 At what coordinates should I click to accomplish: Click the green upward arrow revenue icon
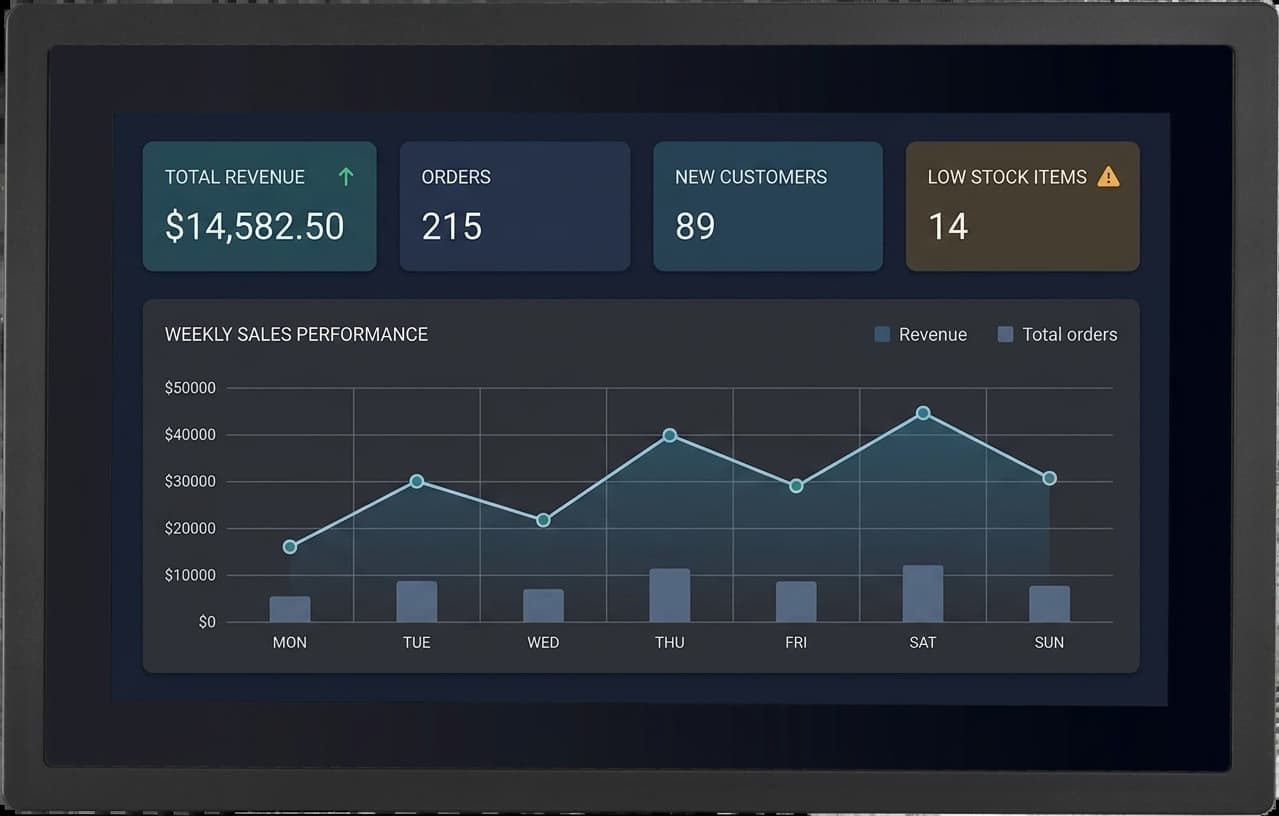coord(346,177)
